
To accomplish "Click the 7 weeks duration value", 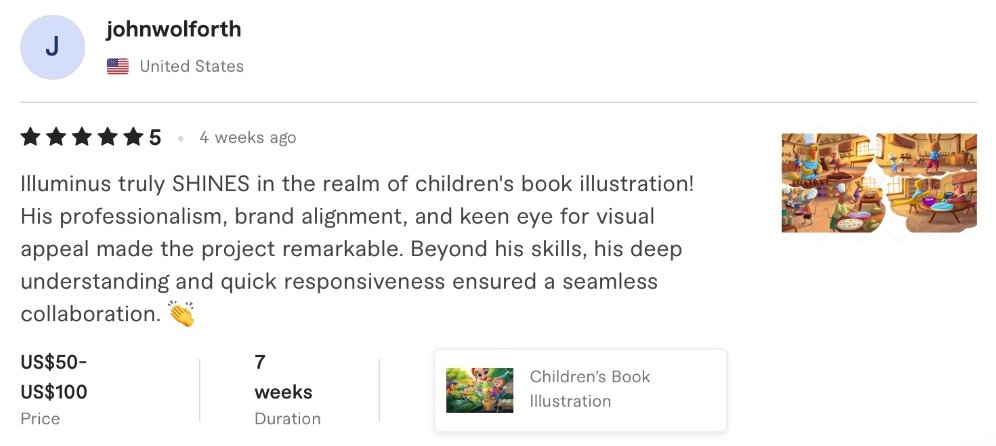I will [283, 377].
